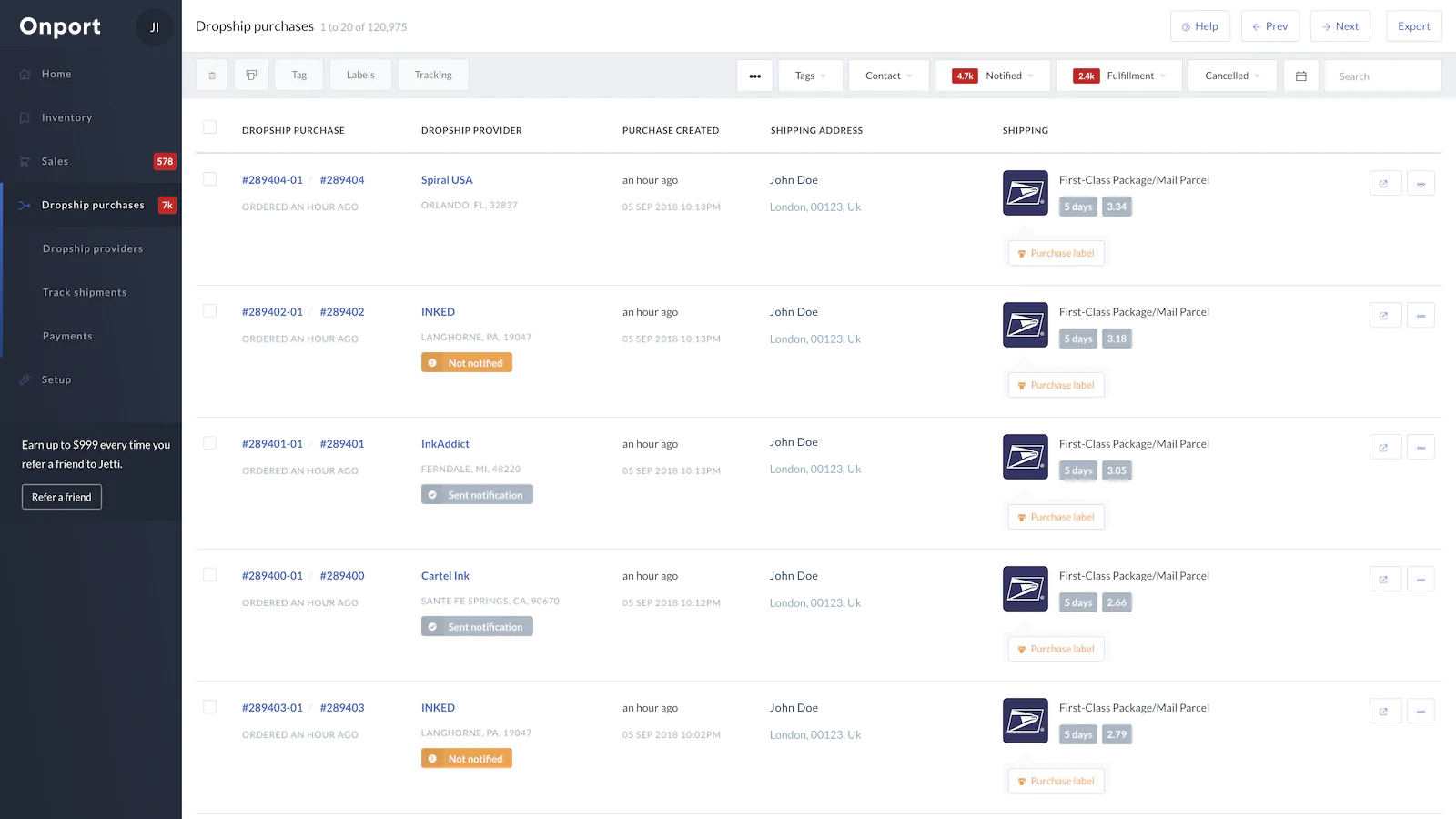Check the select-all checkbox in the table header
1456x819 pixels.
point(209,128)
